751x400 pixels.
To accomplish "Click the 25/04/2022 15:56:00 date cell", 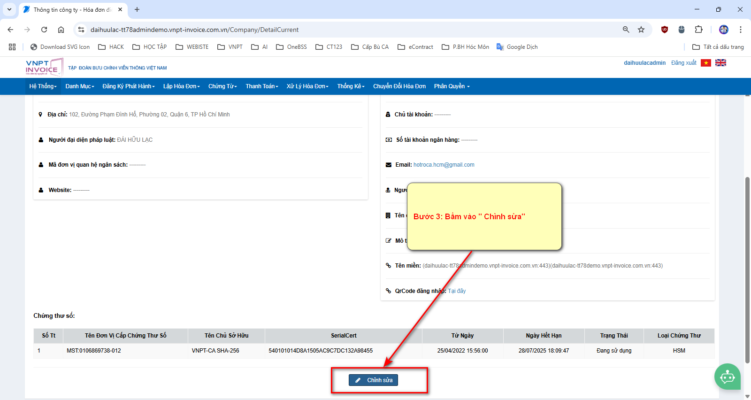I will tap(463, 351).
